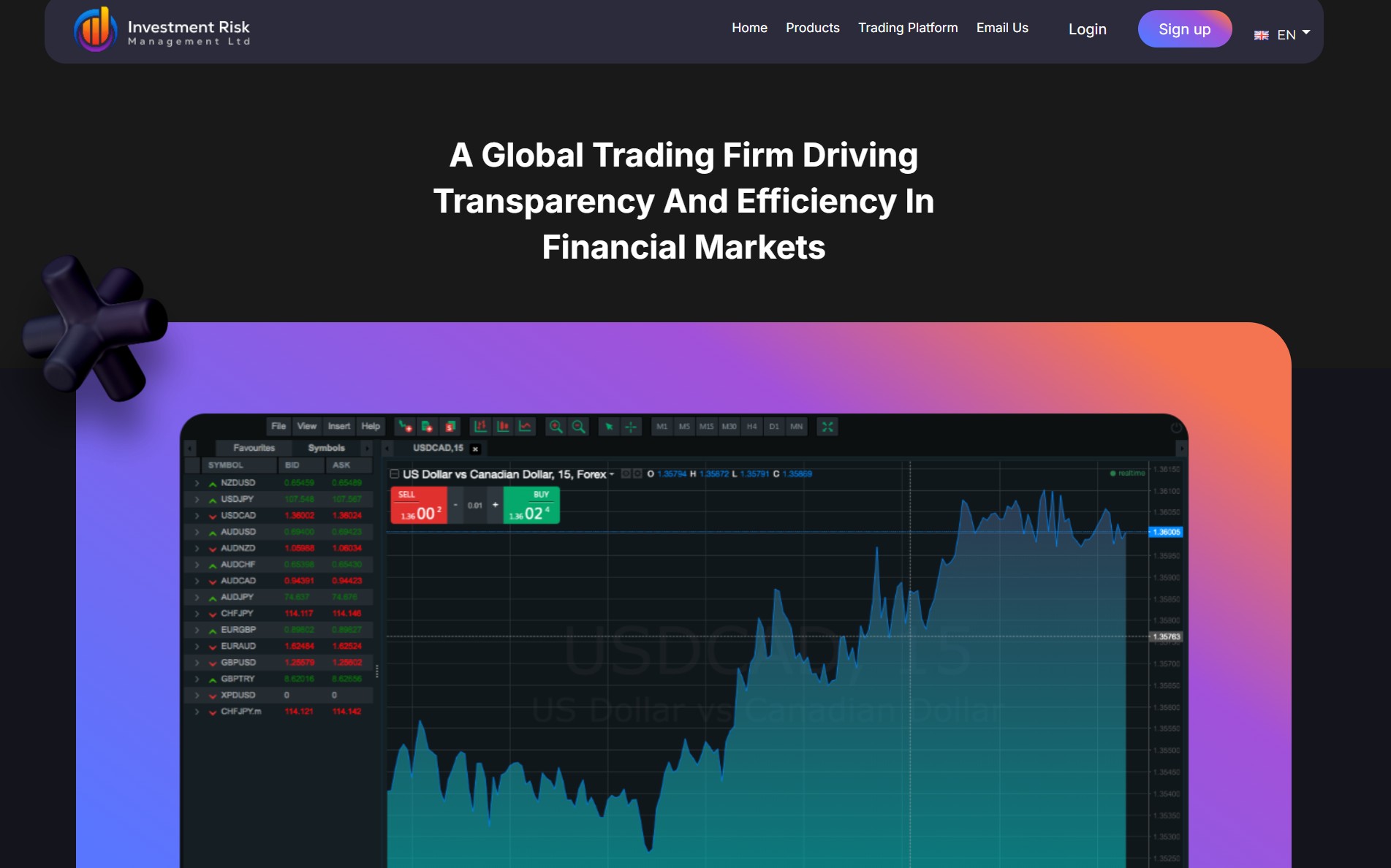Toggle the H4 timeframe button
This screenshot has height=868, width=1391.
pyautogui.click(x=751, y=427)
